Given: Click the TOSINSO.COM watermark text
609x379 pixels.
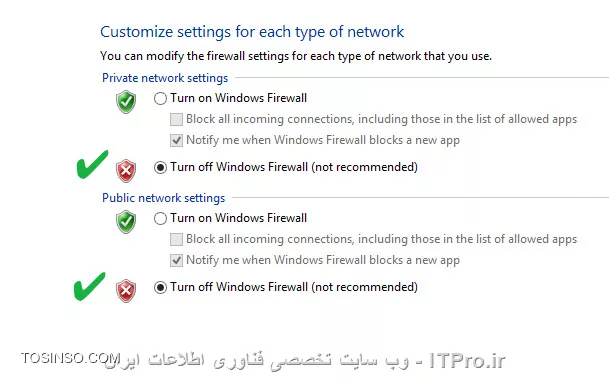Looking at the screenshot, I should tap(71, 358).
